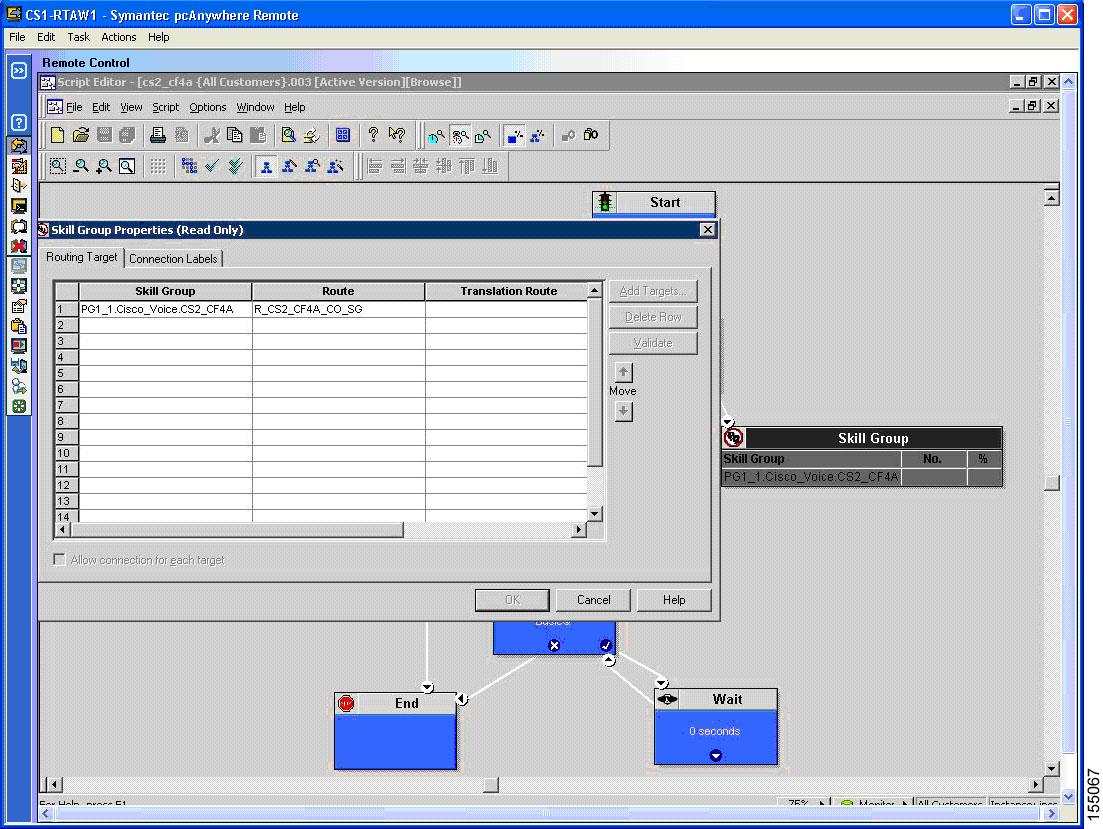Screen dimensions: 1103x829
Task: Click the Wait node title
Action: coord(727,699)
